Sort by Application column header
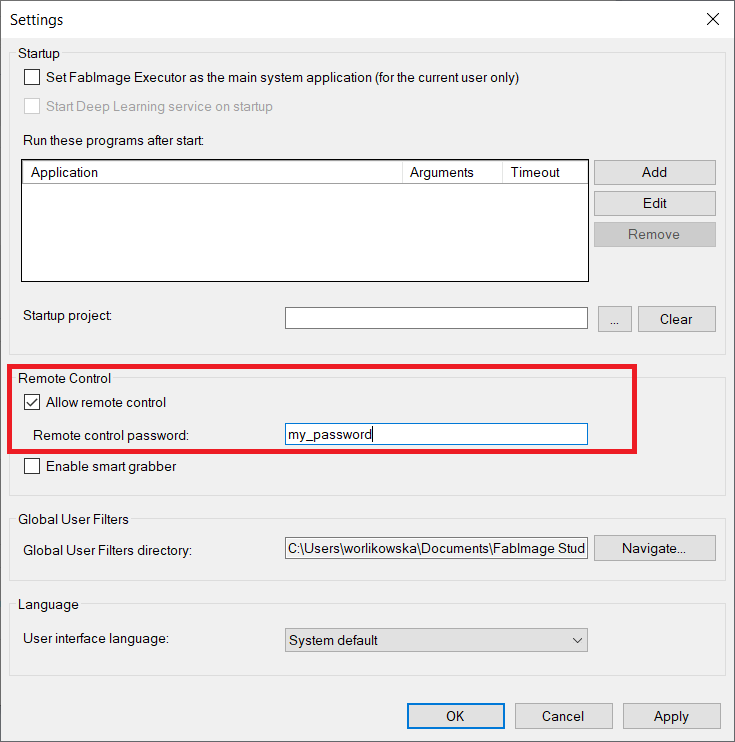Viewport: 735px width, 742px height. tap(212, 172)
